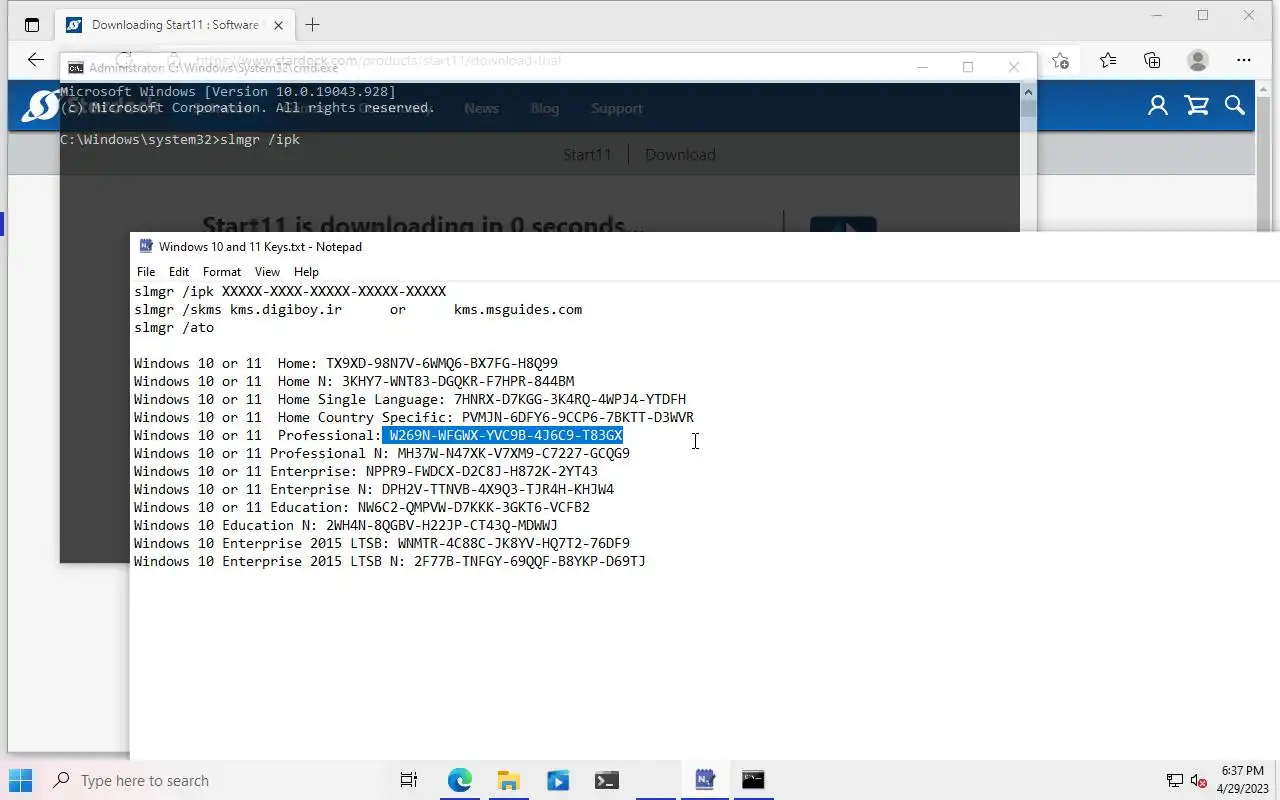Click the Education NW6C2 key line
Viewport: 1280px width, 800px height.
[362, 507]
